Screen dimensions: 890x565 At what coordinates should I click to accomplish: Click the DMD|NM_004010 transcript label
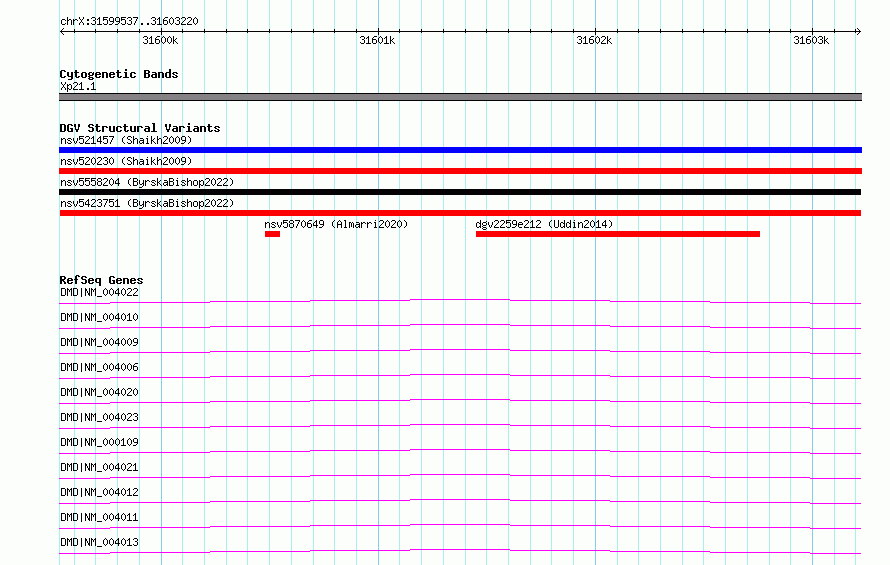99,317
